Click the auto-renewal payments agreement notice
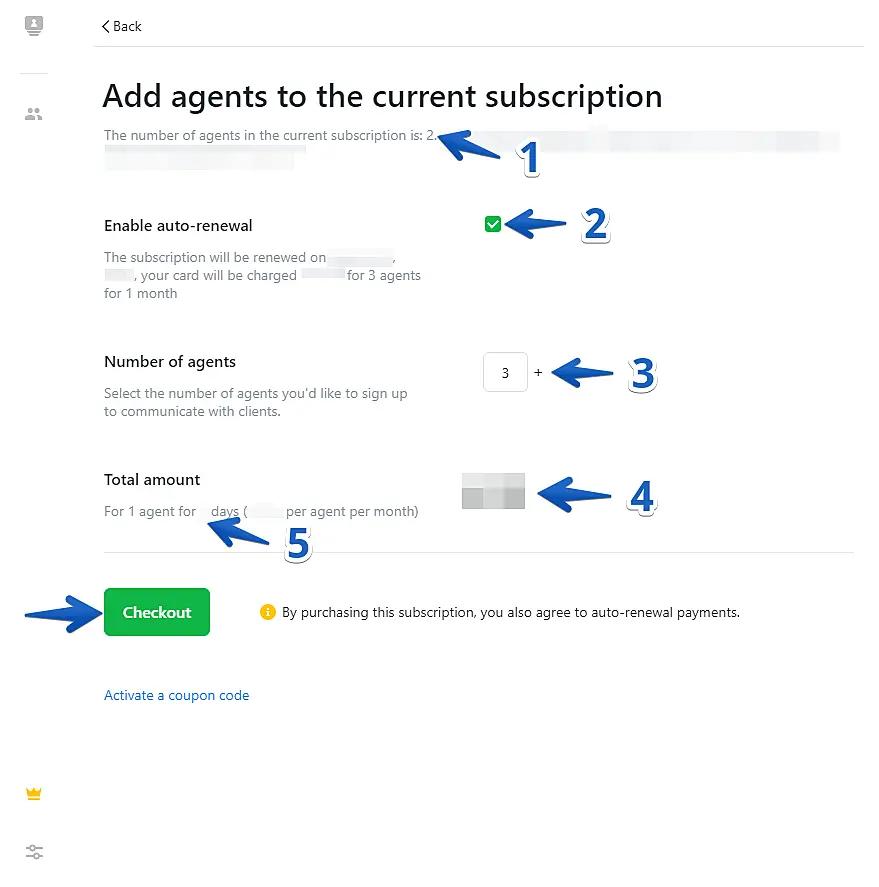 pos(510,612)
